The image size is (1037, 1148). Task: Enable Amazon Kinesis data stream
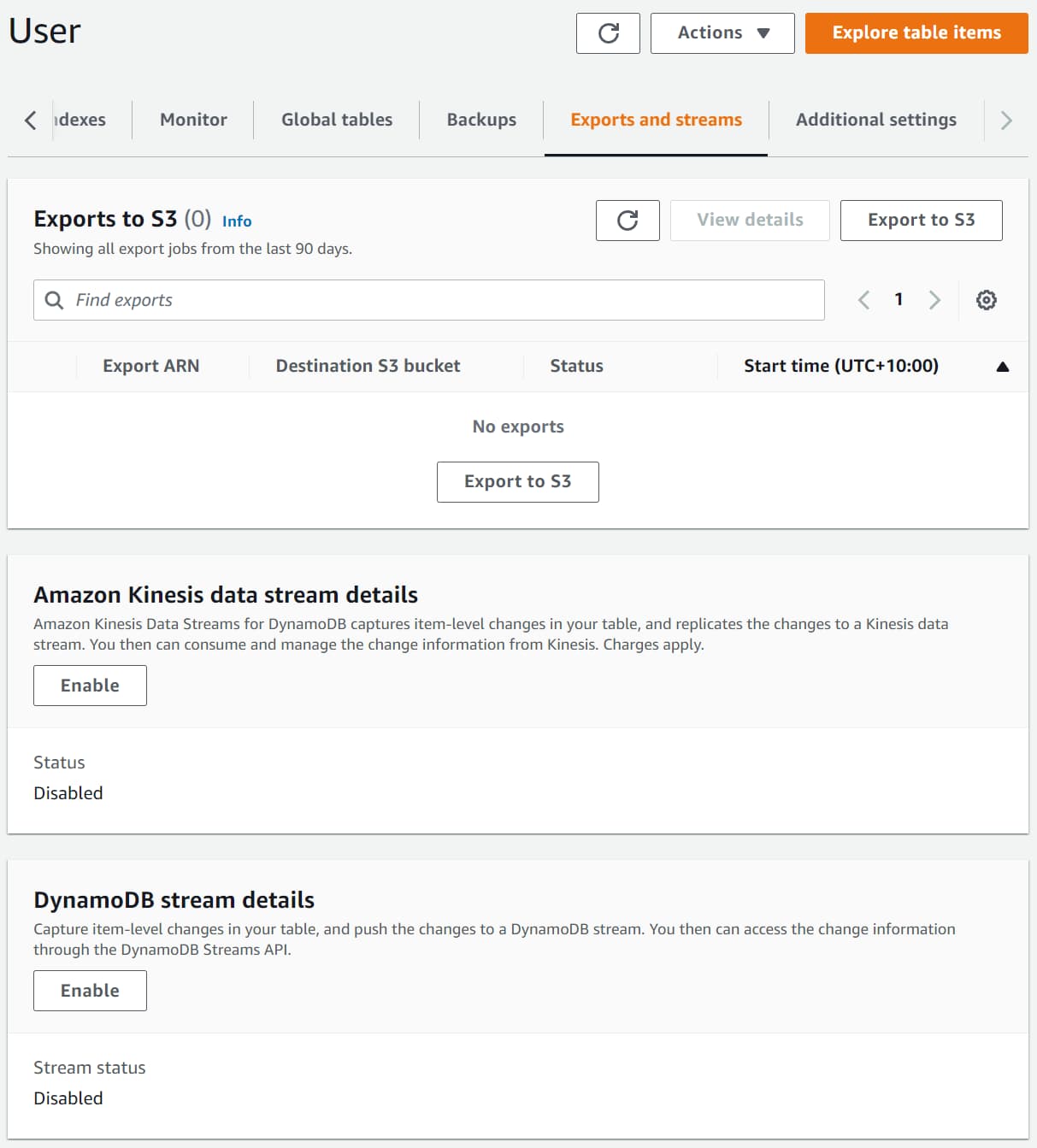click(90, 686)
